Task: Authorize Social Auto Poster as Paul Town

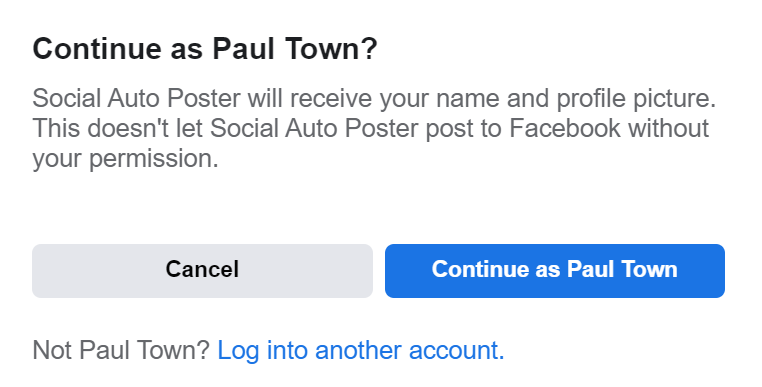Action: tap(554, 271)
